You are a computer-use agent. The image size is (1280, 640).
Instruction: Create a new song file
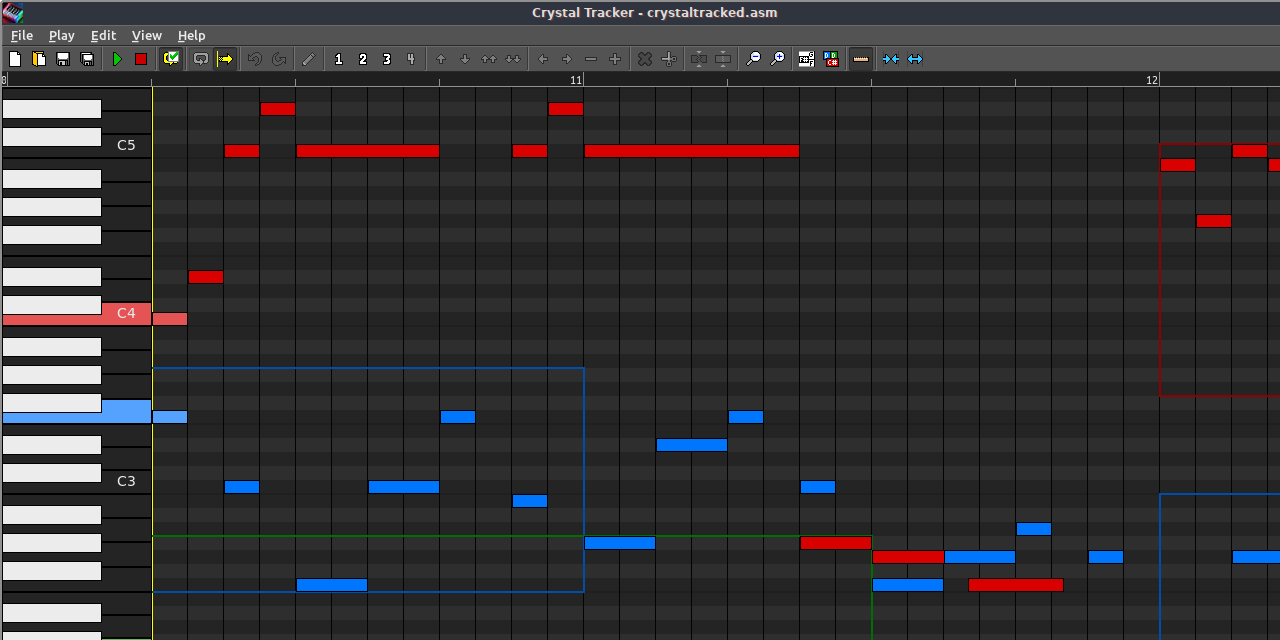coord(15,59)
